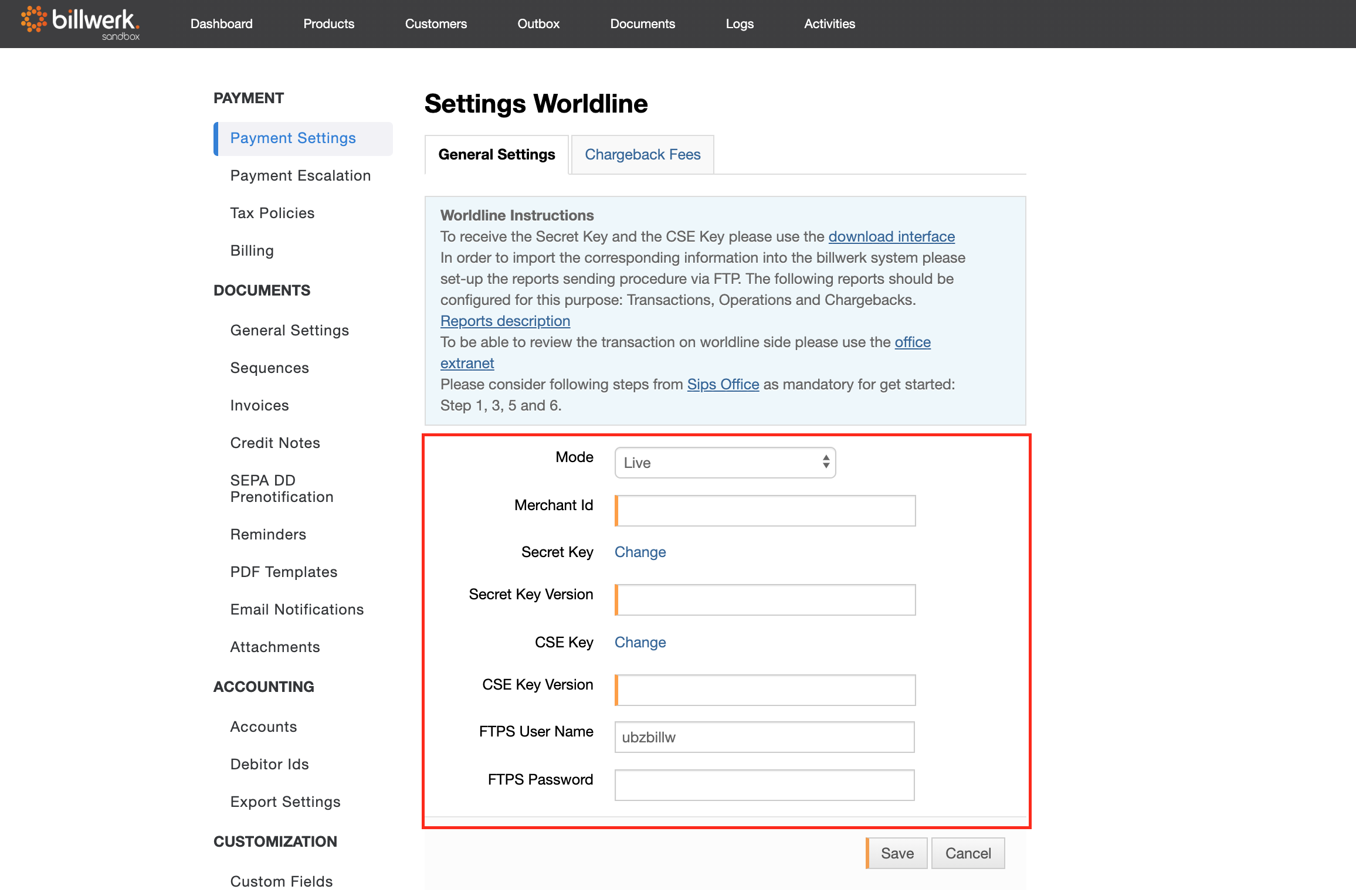Open Export Settings
The image size is (1356, 896).
pos(285,802)
